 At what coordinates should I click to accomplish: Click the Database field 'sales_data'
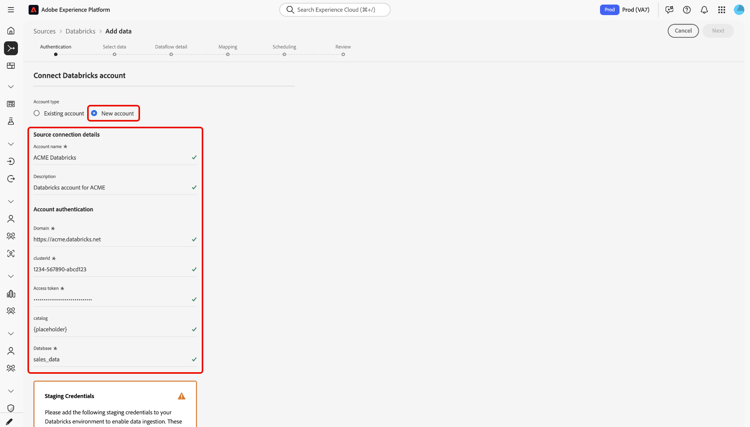115,359
